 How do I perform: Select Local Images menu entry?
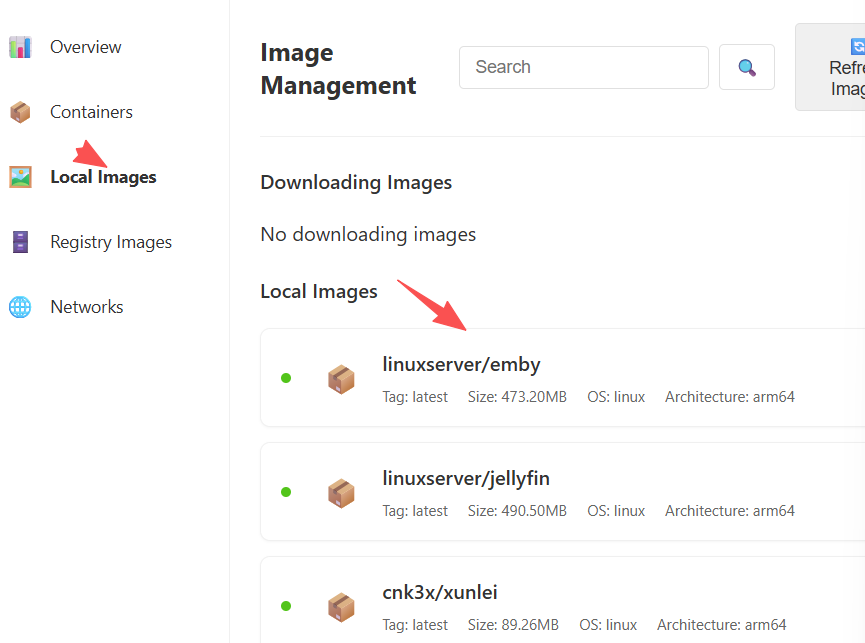point(103,177)
